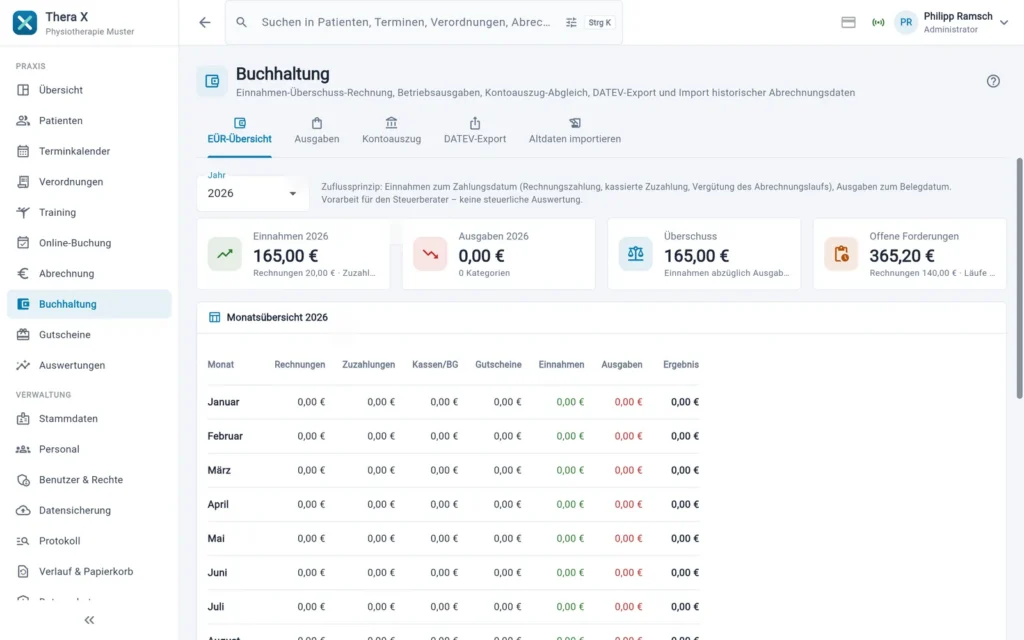Screen dimensions: 1024x640
Task: Expand the Philipp Ramsch account menu
Action: click(1004, 22)
